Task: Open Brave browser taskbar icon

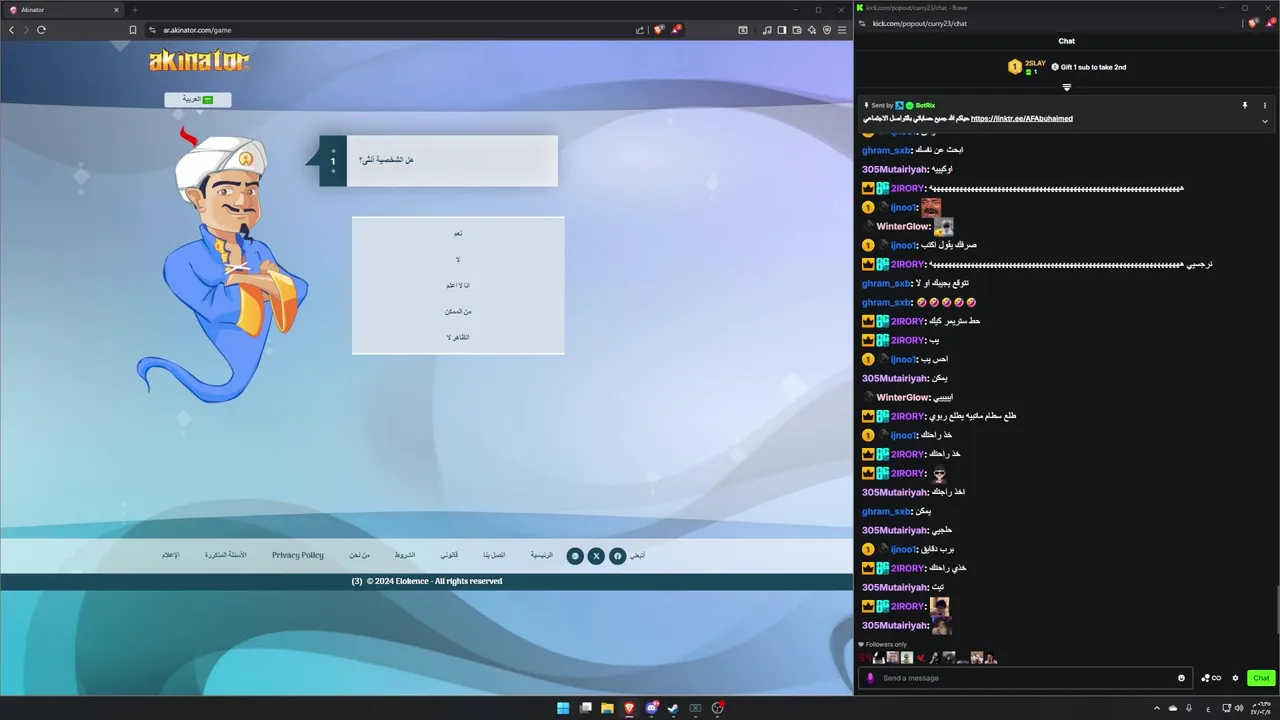Action: click(629, 708)
